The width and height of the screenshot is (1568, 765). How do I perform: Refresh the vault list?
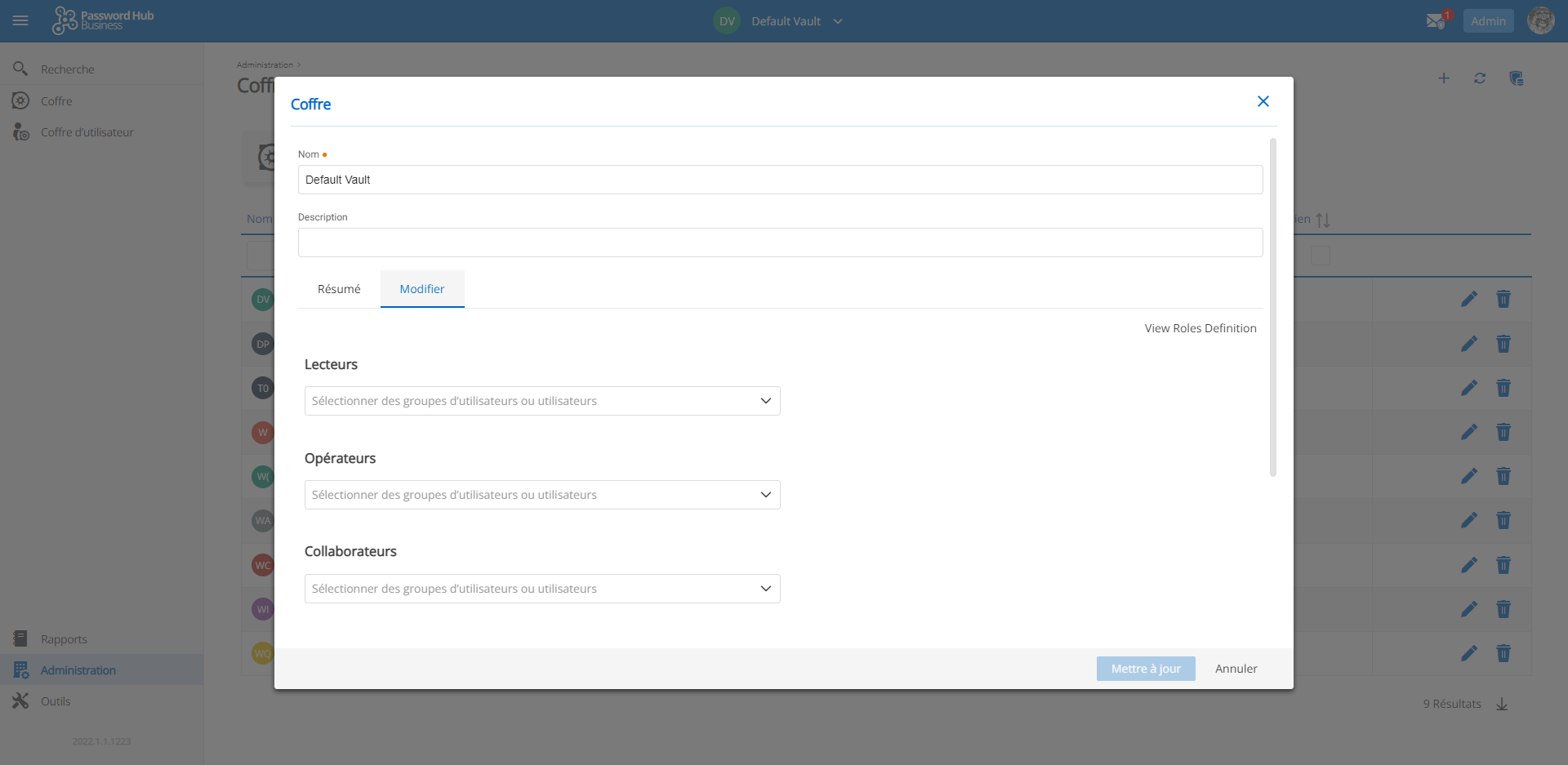[1480, 78]
